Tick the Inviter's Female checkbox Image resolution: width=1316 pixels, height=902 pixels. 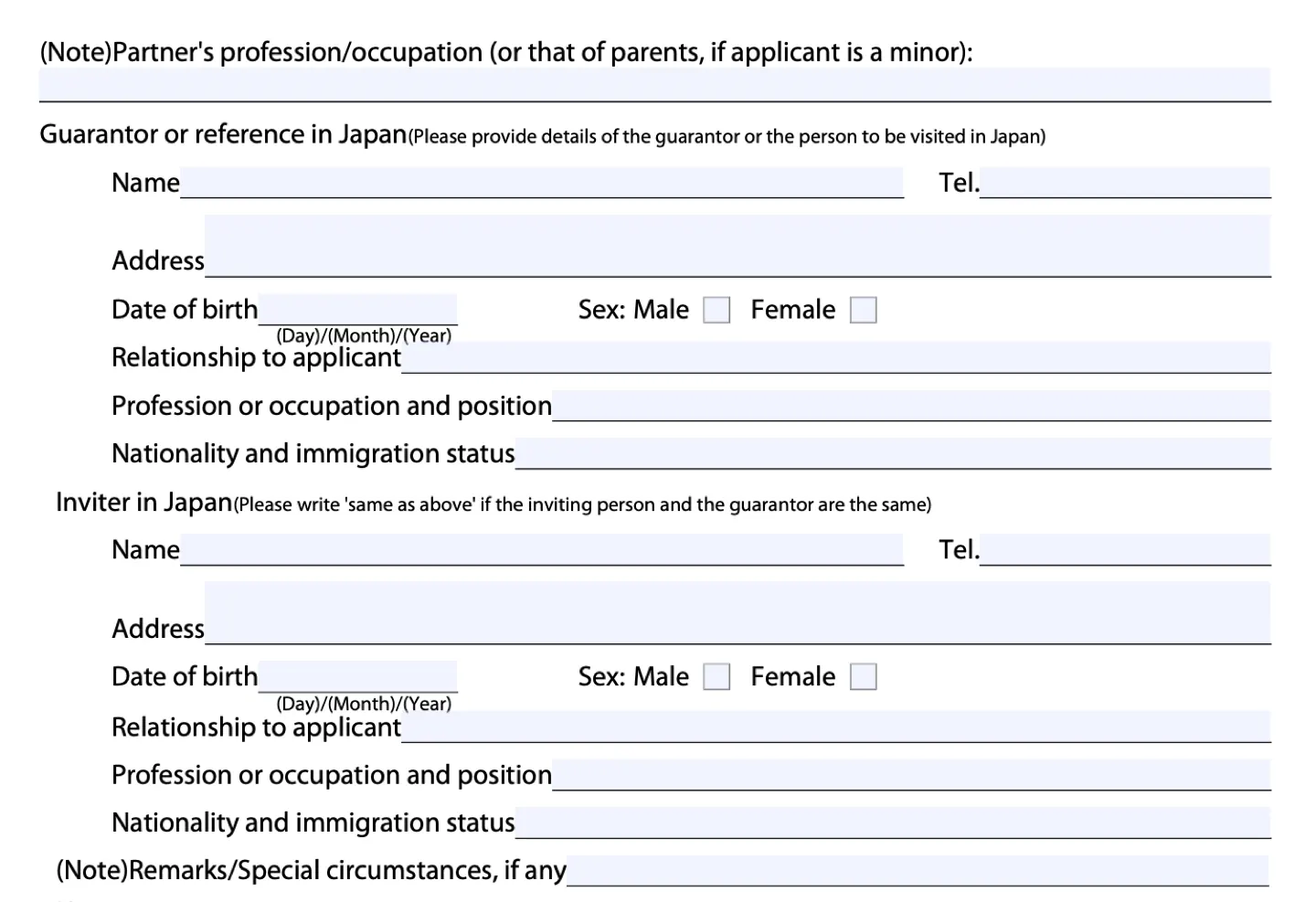point(864,676)
